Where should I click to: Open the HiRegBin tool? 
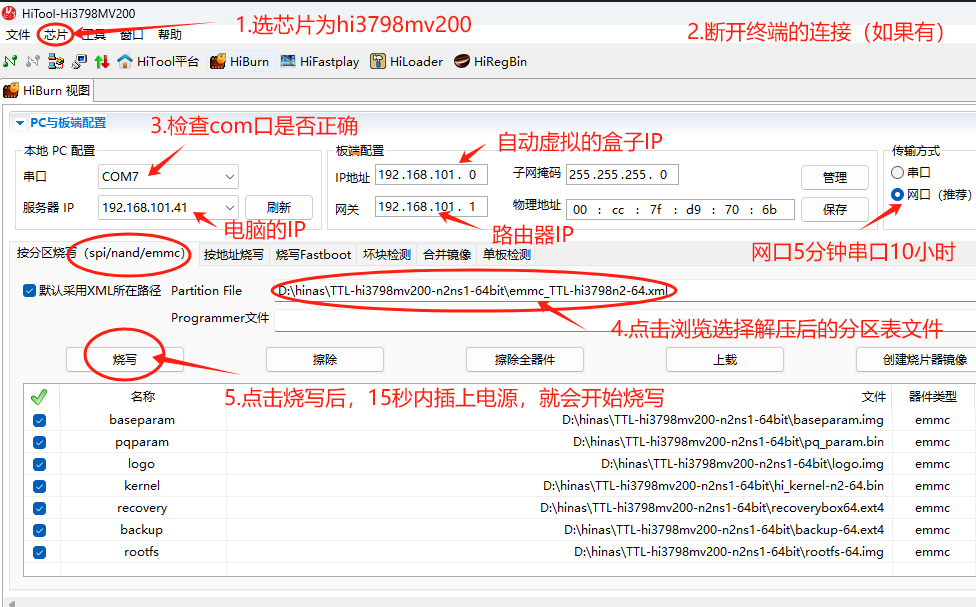point(462,62)
